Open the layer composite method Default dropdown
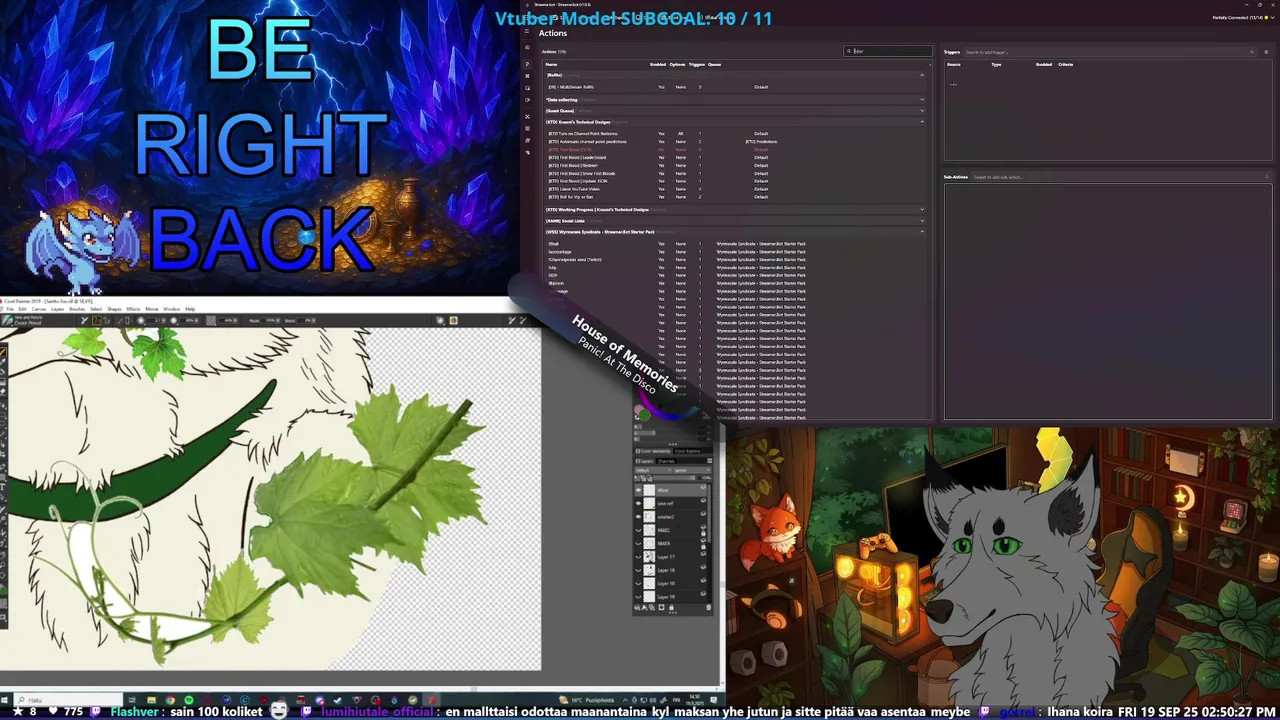The height and width of the screenshot is (720, 1280). [653, 470]
